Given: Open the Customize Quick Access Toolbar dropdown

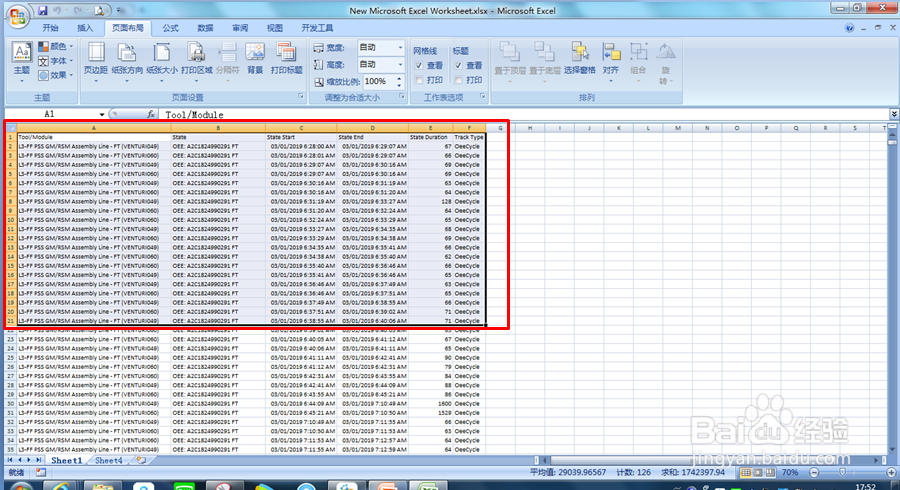Looking at the screenshot, I should coord(119,10).
